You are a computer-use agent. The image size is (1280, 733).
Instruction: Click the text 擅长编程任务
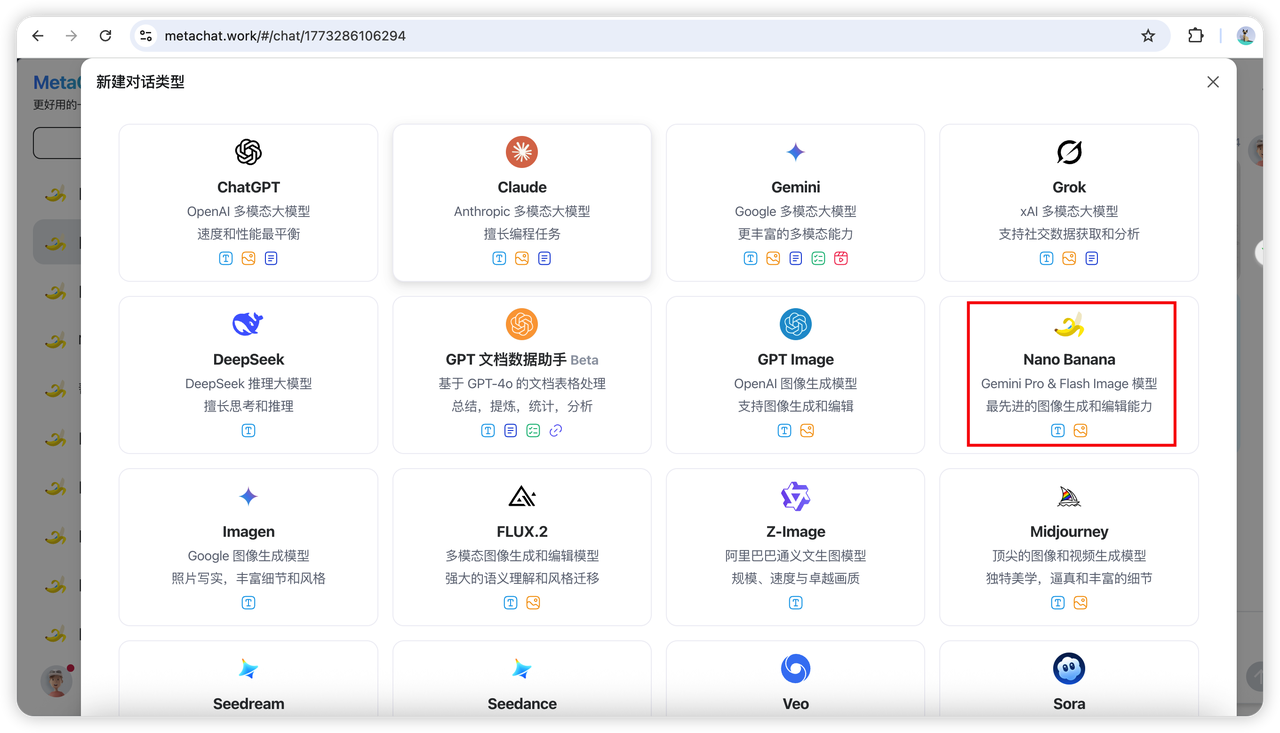(x=522, y=234)
